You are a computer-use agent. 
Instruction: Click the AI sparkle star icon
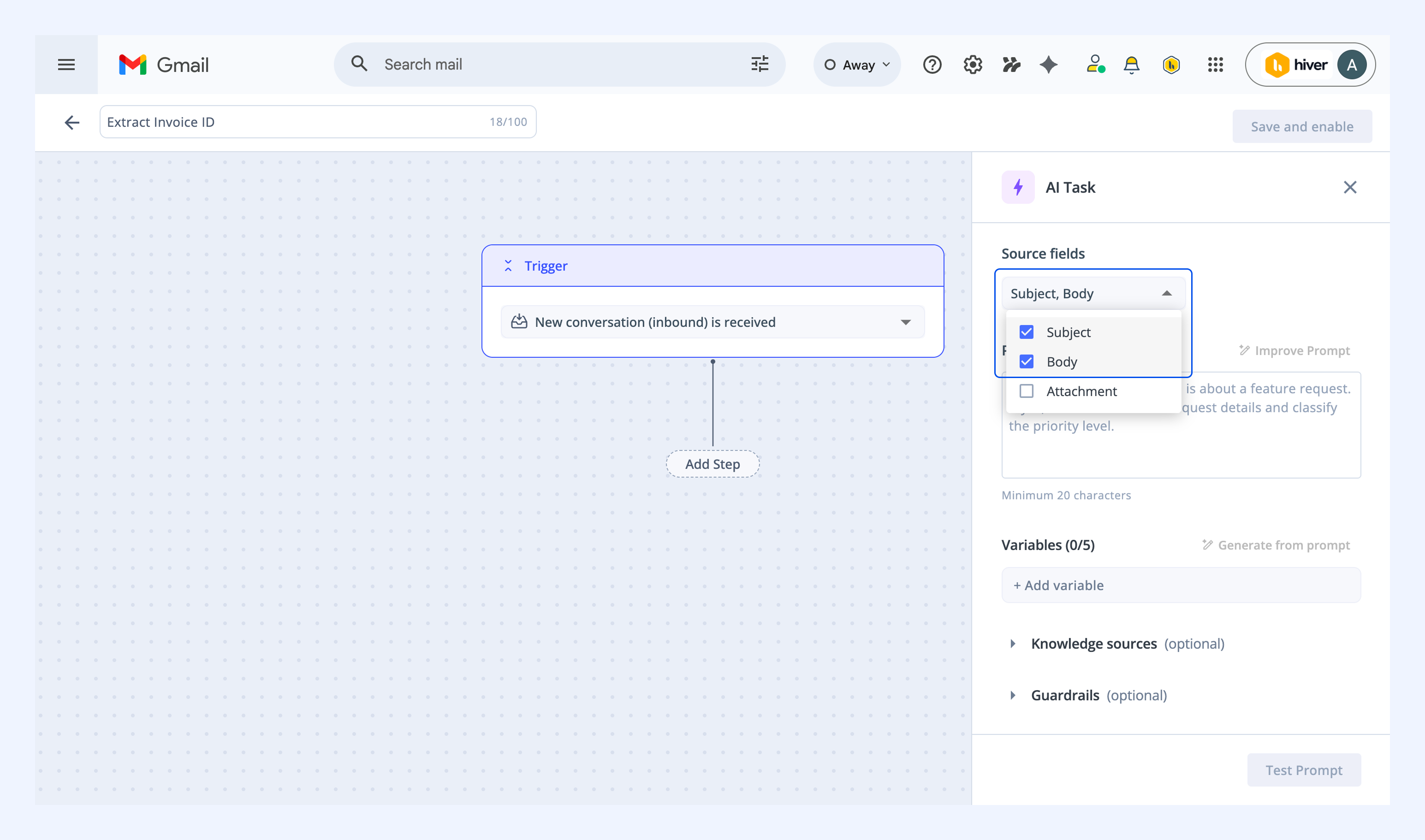[1049, 65]
